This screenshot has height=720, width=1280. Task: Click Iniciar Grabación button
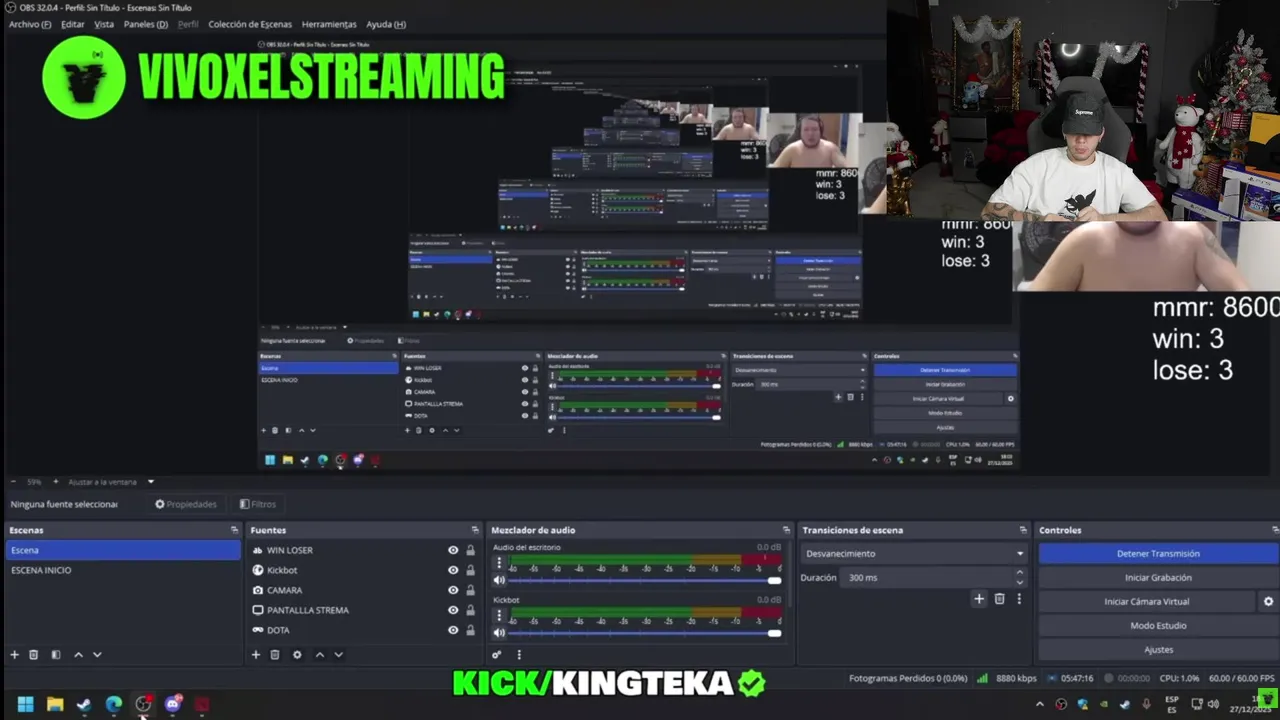coord(1158,577)
